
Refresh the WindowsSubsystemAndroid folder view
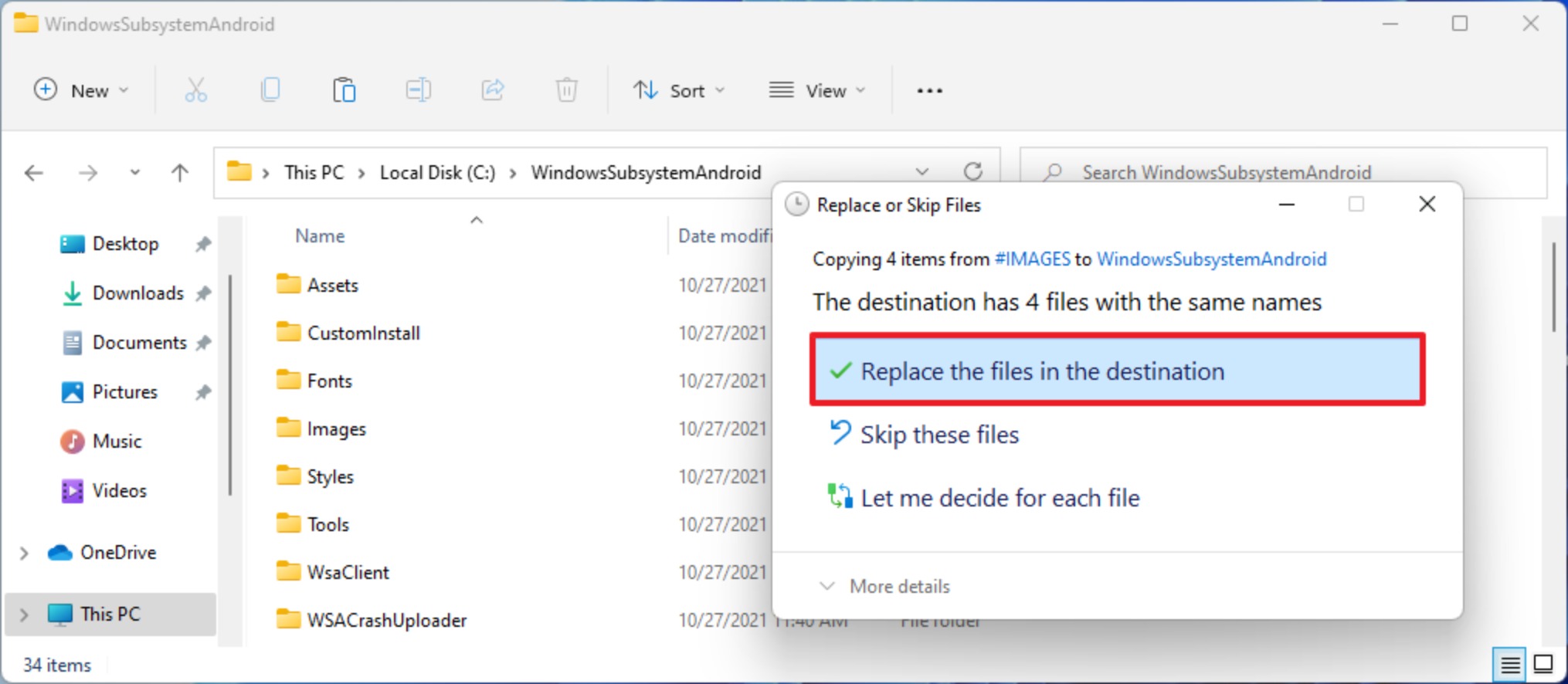(973, 171)
